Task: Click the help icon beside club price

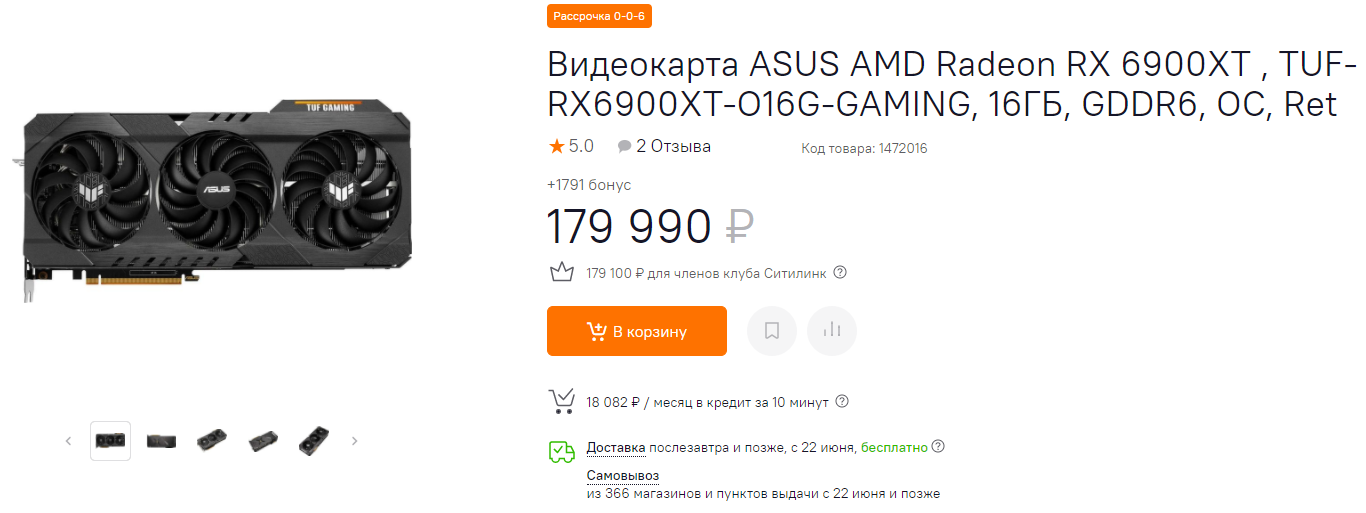Action: (840, 272)
